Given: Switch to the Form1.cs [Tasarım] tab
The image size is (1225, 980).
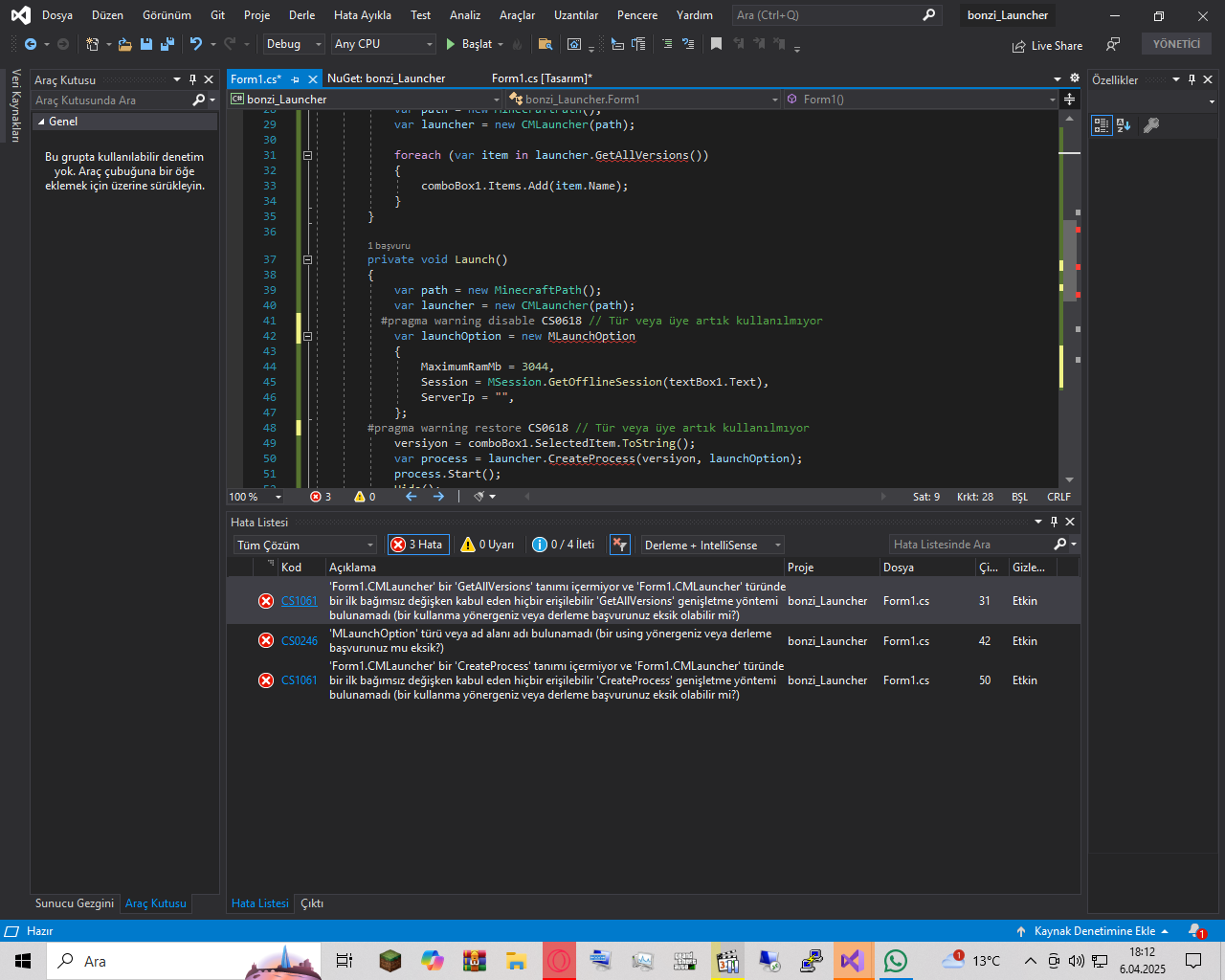Looking at the screenshot, I should click(542, 78).
